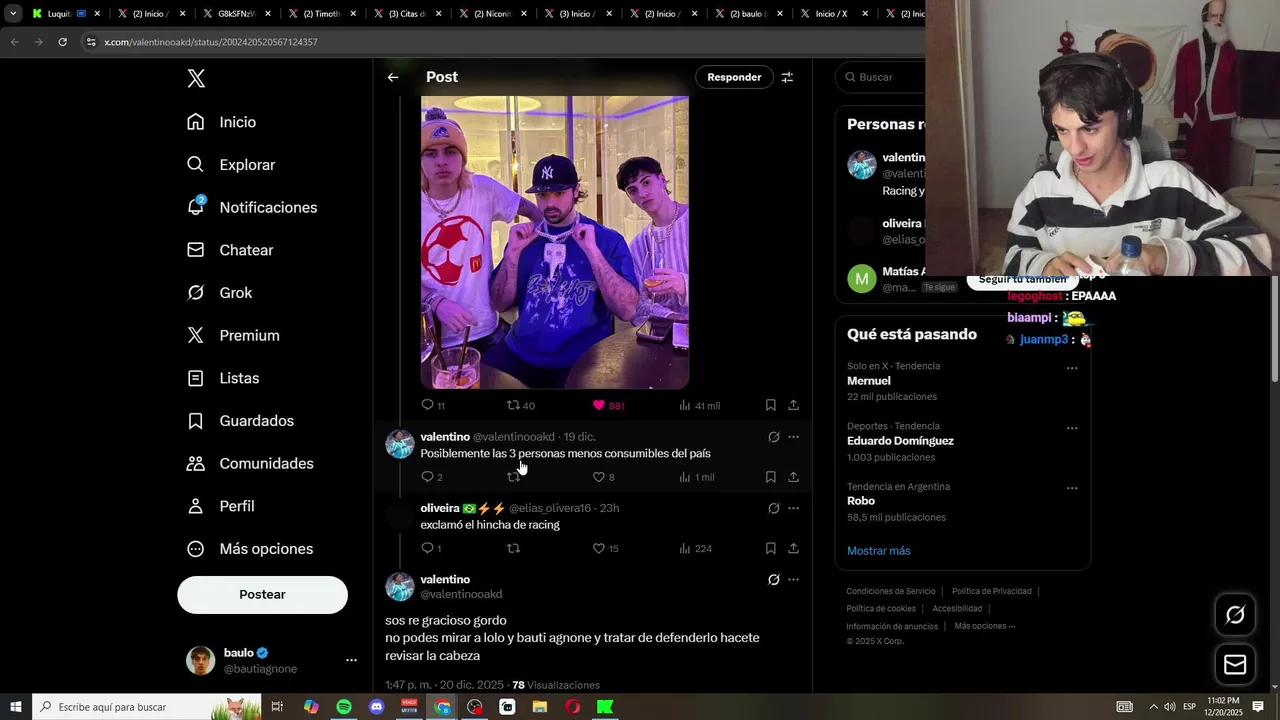
Task: Open Notificaciones in the sidebar
Action: pyautogui.click(x=252, y=207)
